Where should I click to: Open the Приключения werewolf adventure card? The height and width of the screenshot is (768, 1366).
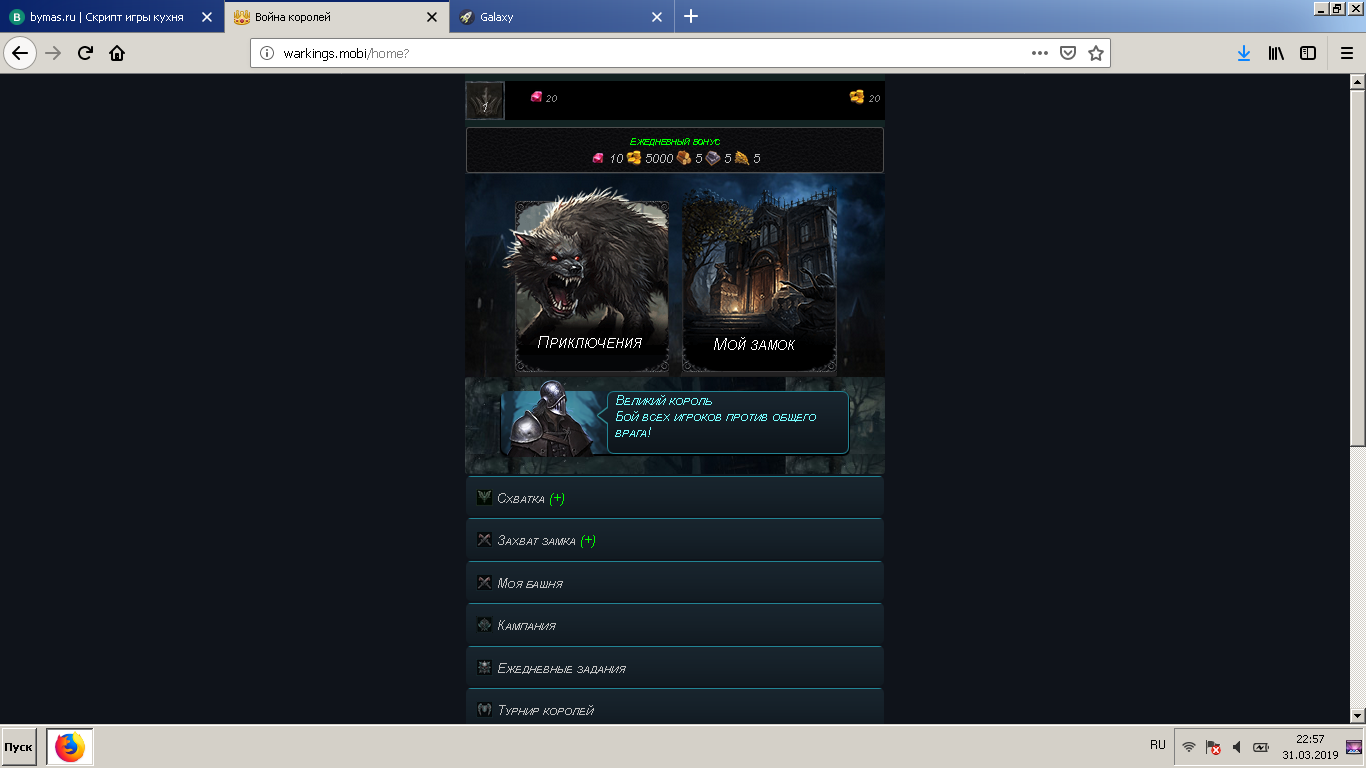coord(591,286)
